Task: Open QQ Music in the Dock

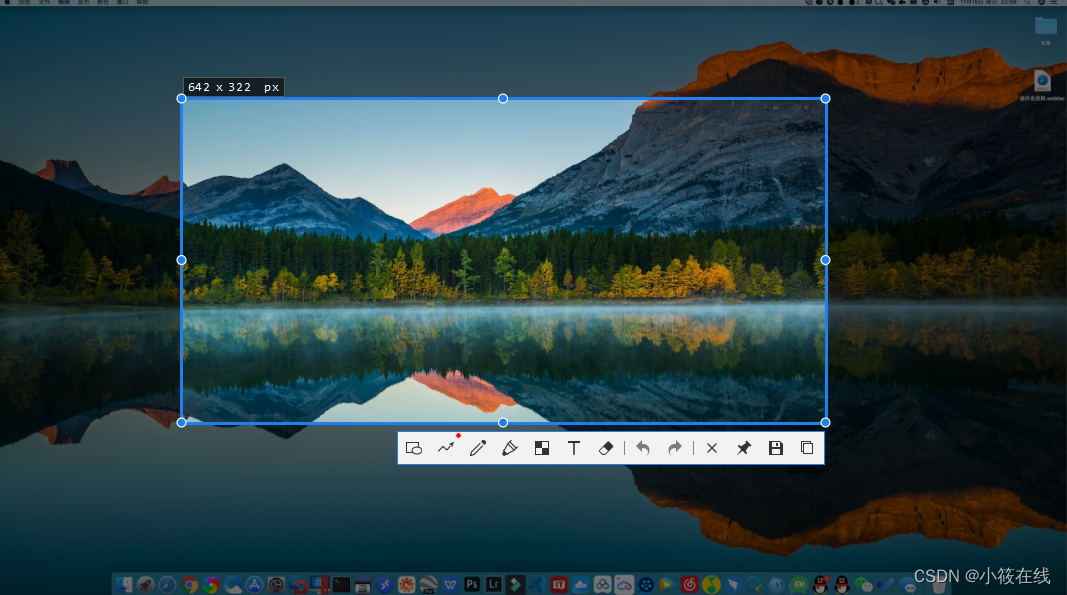Action: (711, 584)
